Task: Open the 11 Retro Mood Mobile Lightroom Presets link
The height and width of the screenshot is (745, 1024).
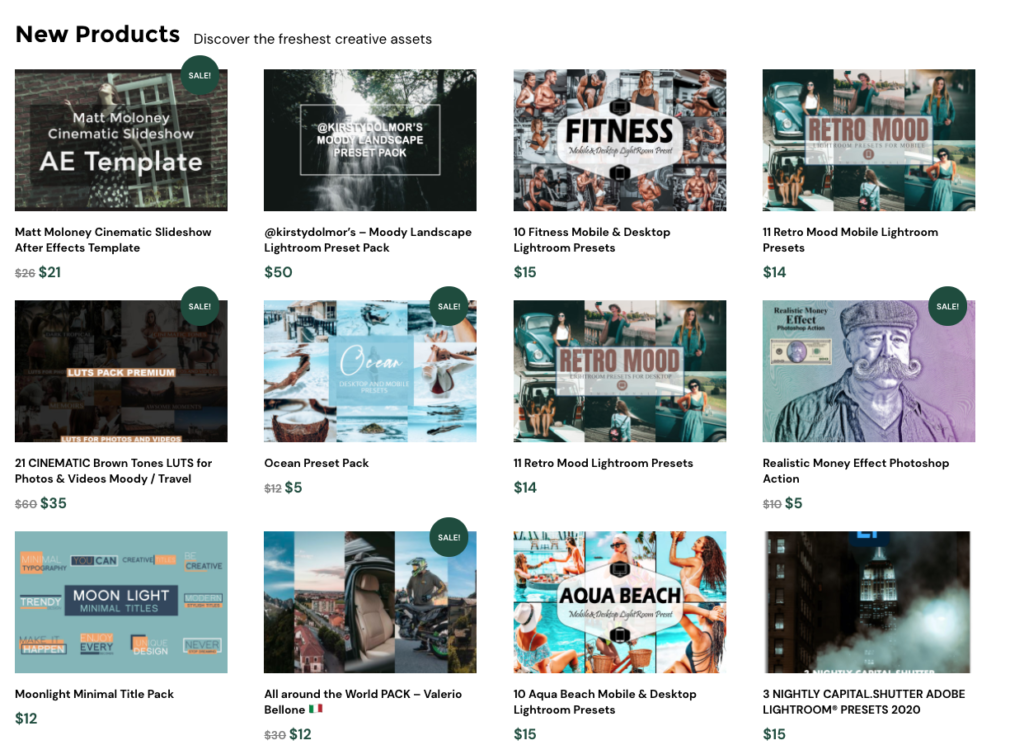Action: pyautogui.click(x=850, y=240)
